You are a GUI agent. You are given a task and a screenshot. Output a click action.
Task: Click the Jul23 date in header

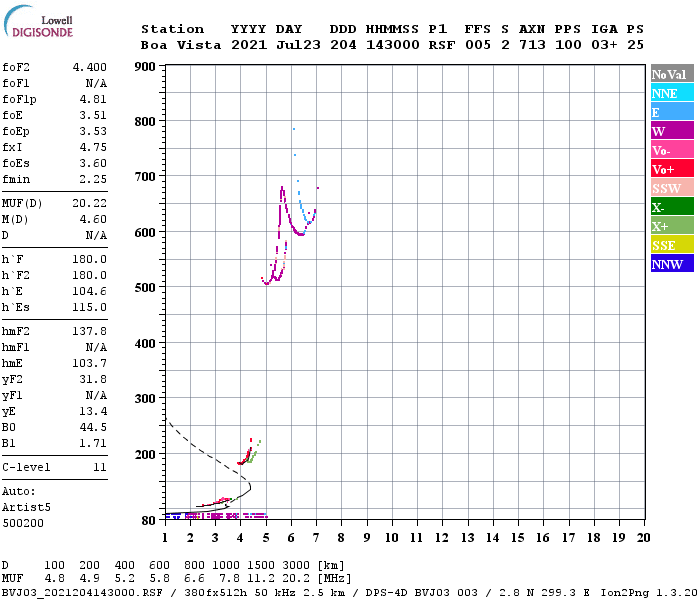(298, 45)
